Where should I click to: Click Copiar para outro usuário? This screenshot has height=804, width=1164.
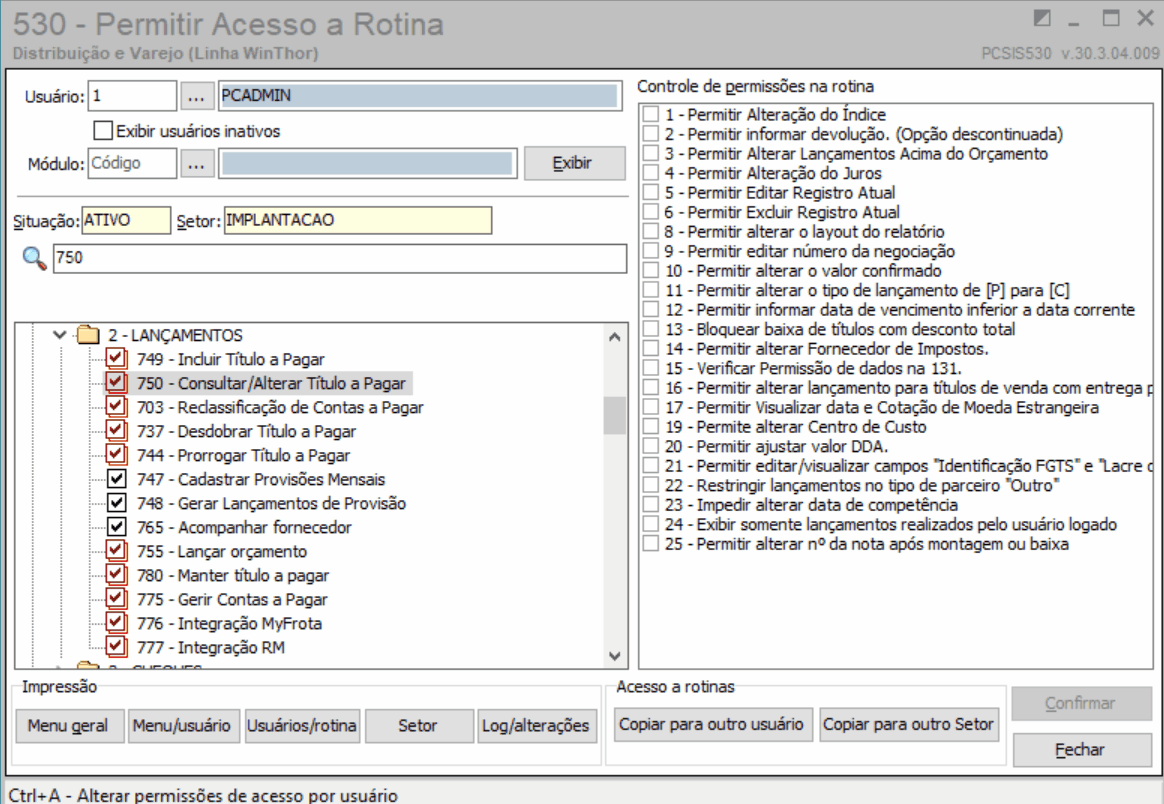point(713,724)
